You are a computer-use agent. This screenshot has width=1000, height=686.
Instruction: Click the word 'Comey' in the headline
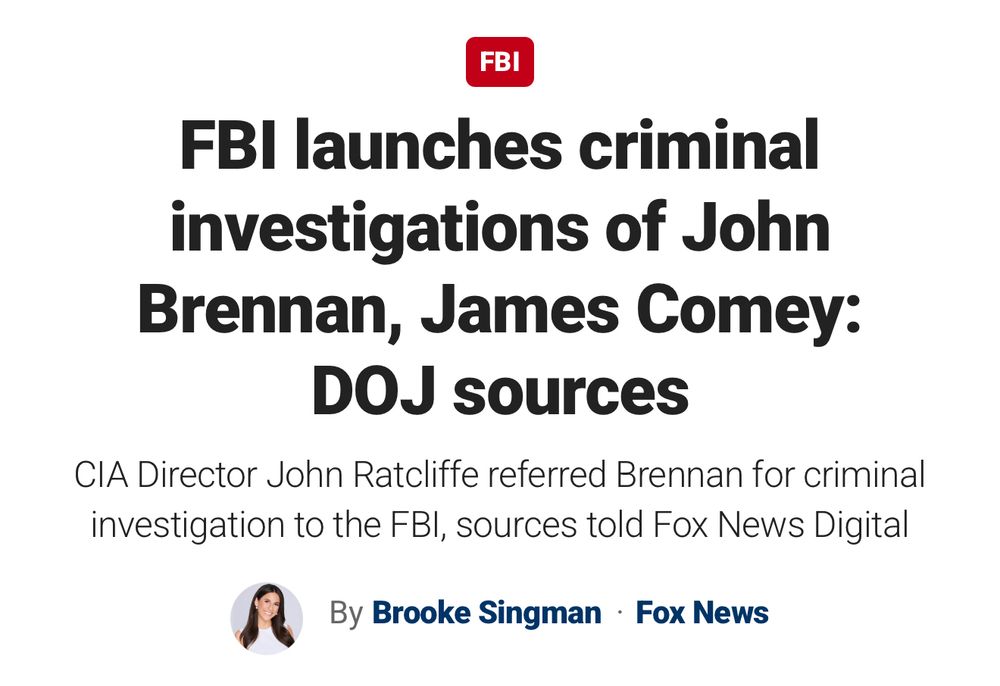point(739,311)
